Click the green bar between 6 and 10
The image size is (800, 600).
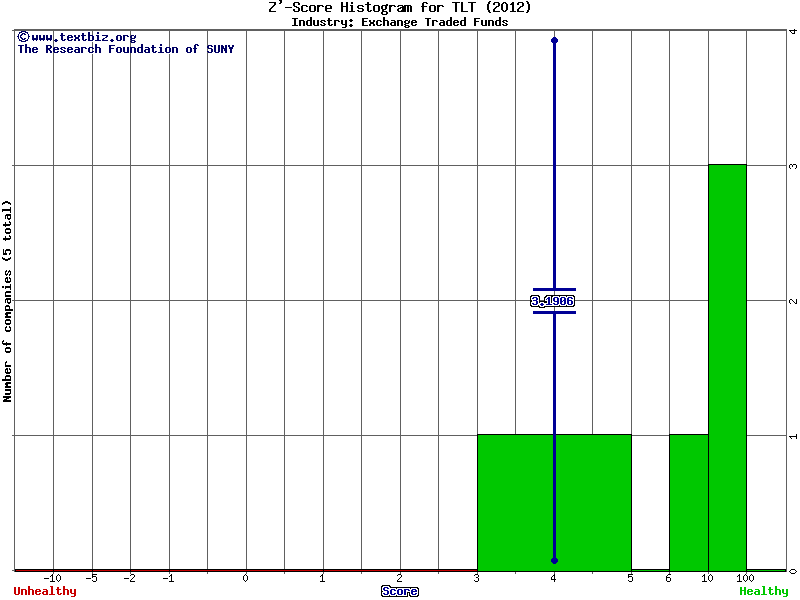point(689,503)
